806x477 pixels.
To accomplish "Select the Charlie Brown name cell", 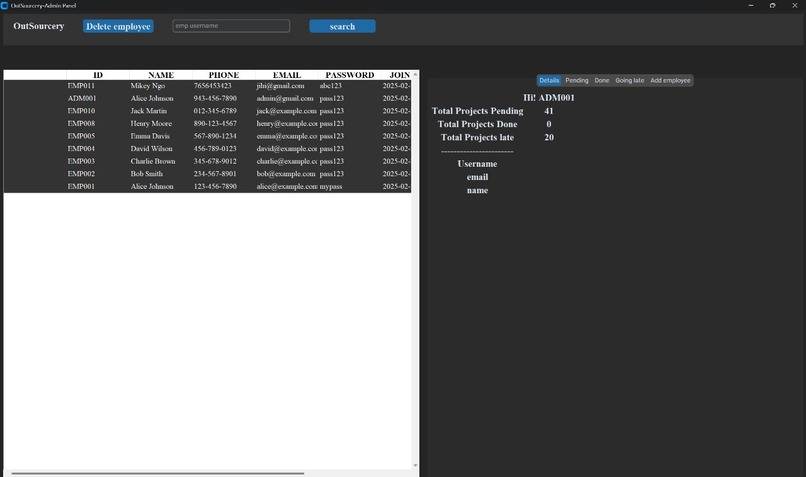I will 153,161.
